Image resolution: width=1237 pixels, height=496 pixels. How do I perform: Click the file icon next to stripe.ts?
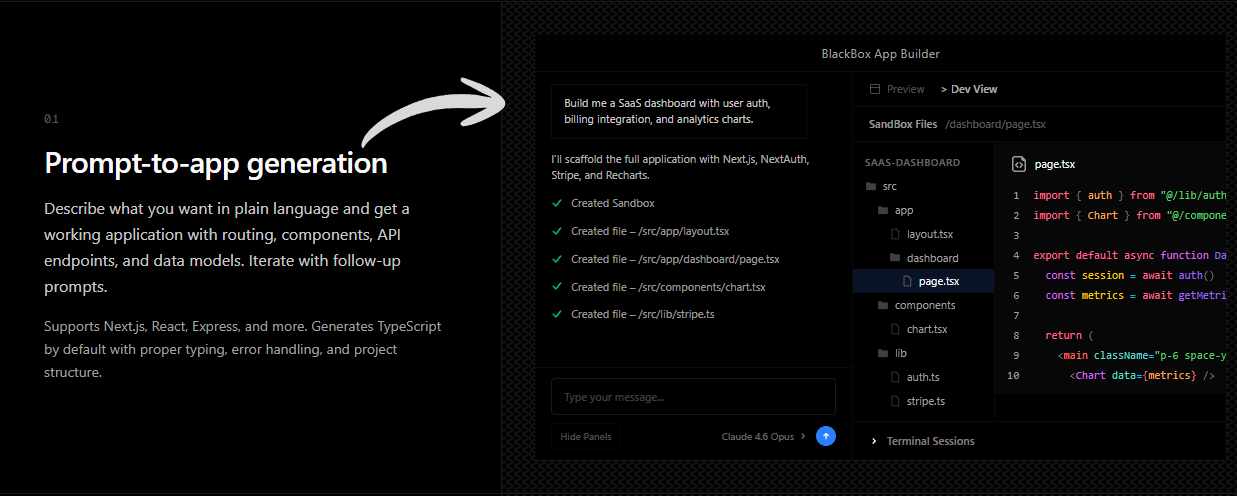point(896,401)
